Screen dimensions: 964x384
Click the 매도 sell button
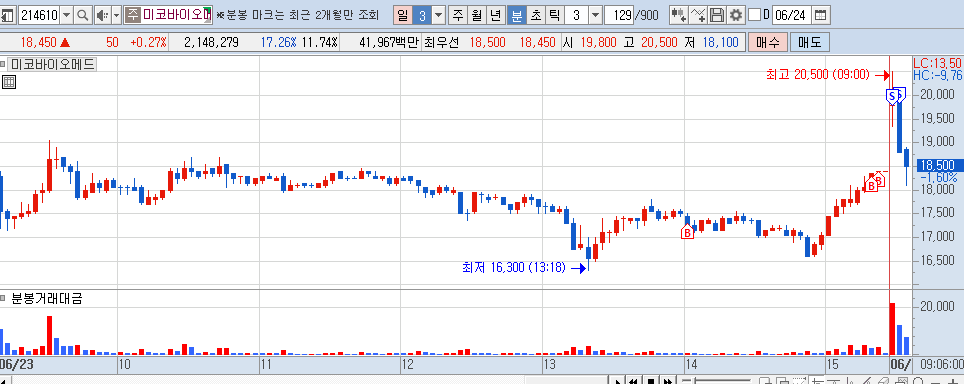[x=810, y=42]
